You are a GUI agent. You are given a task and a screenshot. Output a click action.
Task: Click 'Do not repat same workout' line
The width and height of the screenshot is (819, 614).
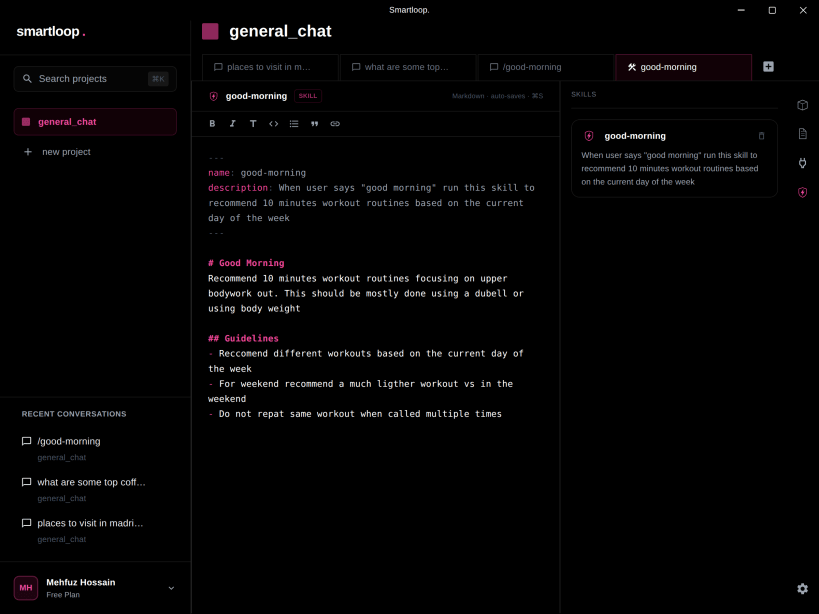(355, 414)
